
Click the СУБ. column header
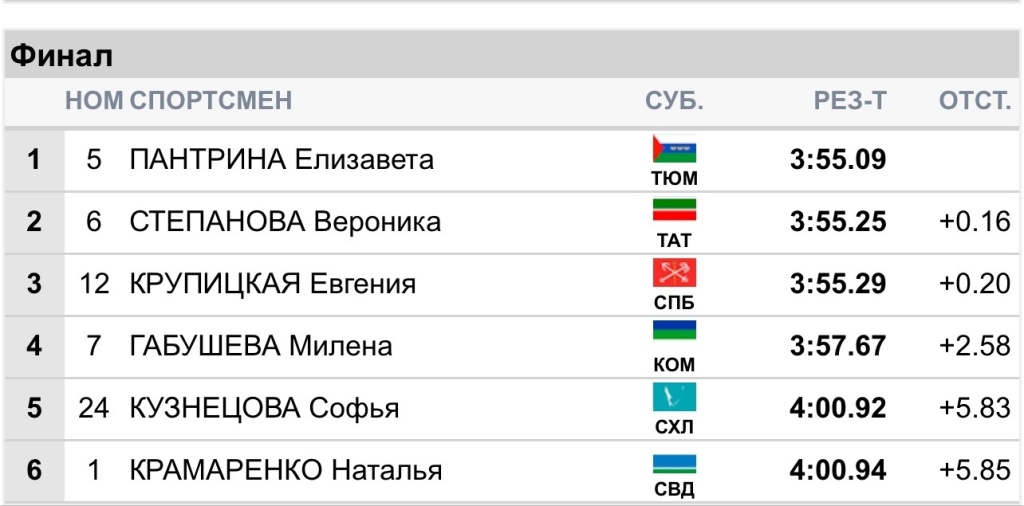click(x=674, y=101)
